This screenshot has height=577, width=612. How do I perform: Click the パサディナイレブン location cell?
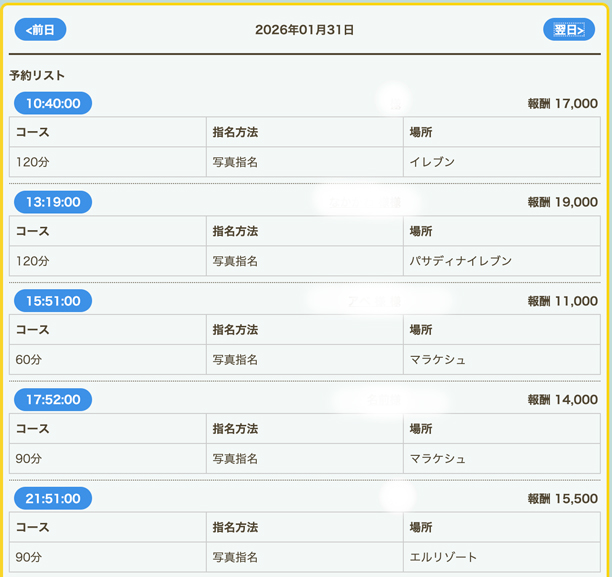(x=460, y=261)
